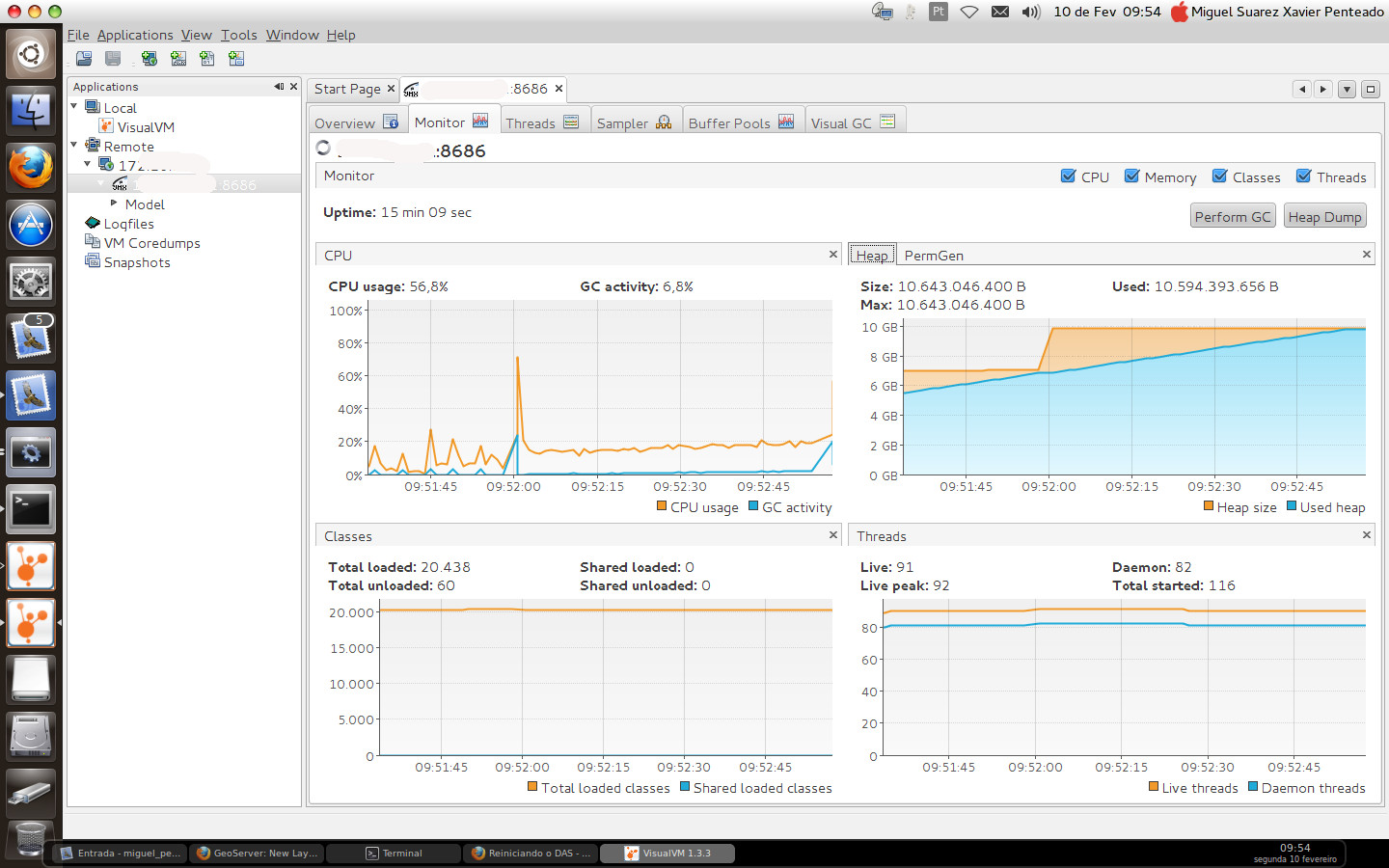Click the volume icon in the menu bar

click(x=1031, y=12)
